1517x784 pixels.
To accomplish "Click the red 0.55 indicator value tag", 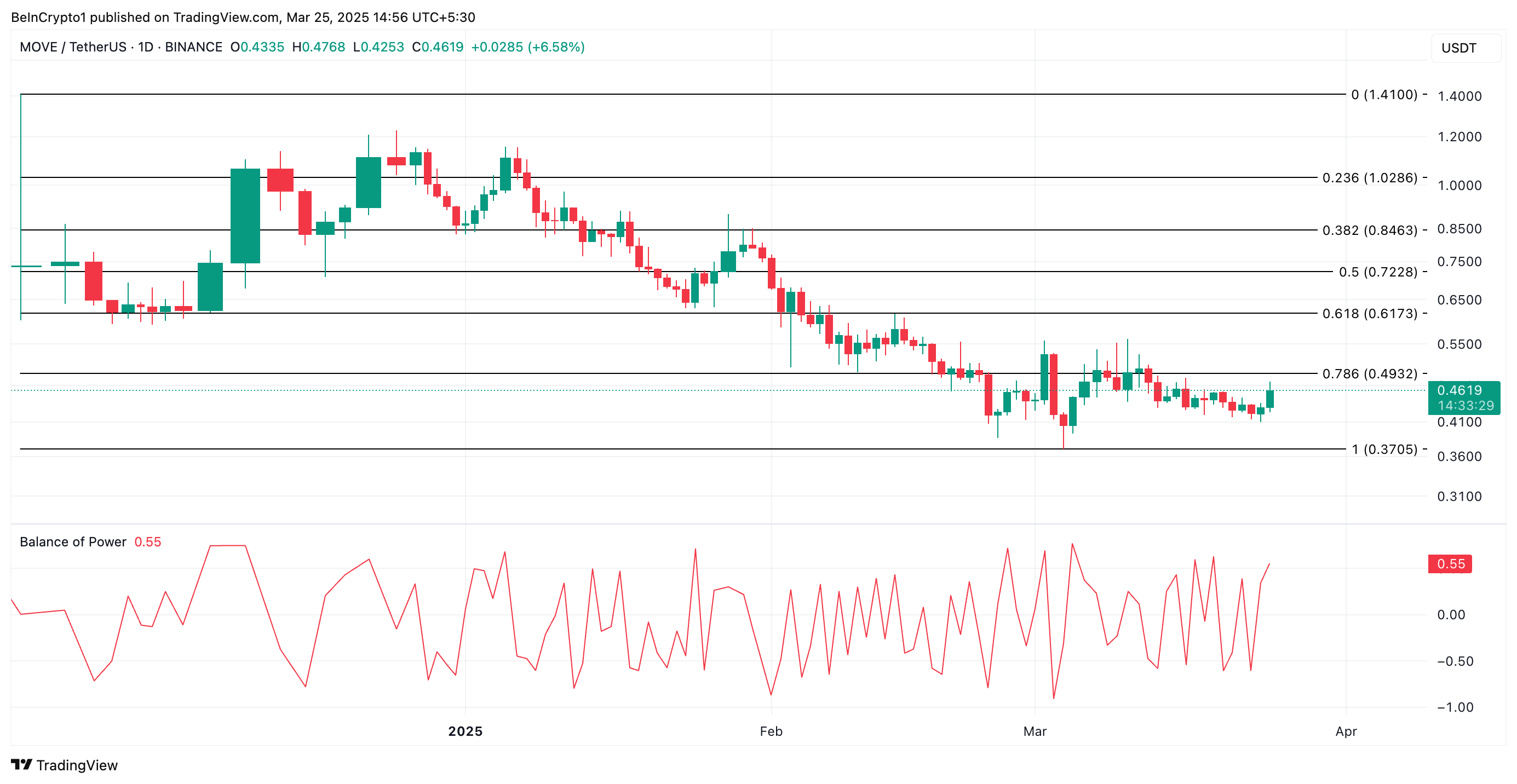I will (1449, 564).
